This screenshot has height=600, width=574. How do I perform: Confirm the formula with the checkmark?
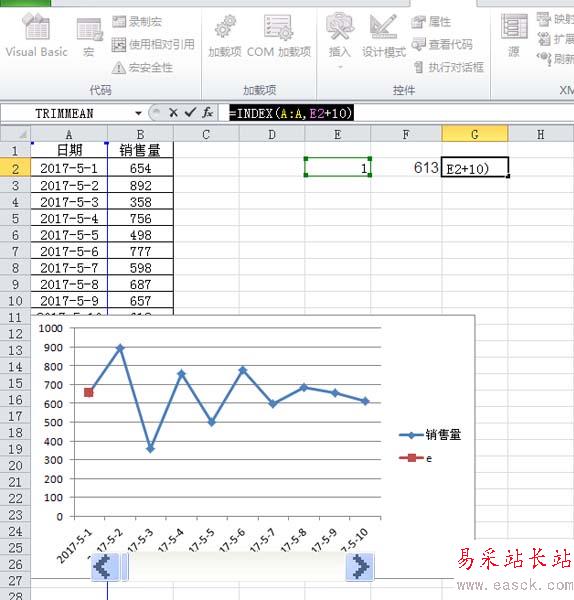190,113
